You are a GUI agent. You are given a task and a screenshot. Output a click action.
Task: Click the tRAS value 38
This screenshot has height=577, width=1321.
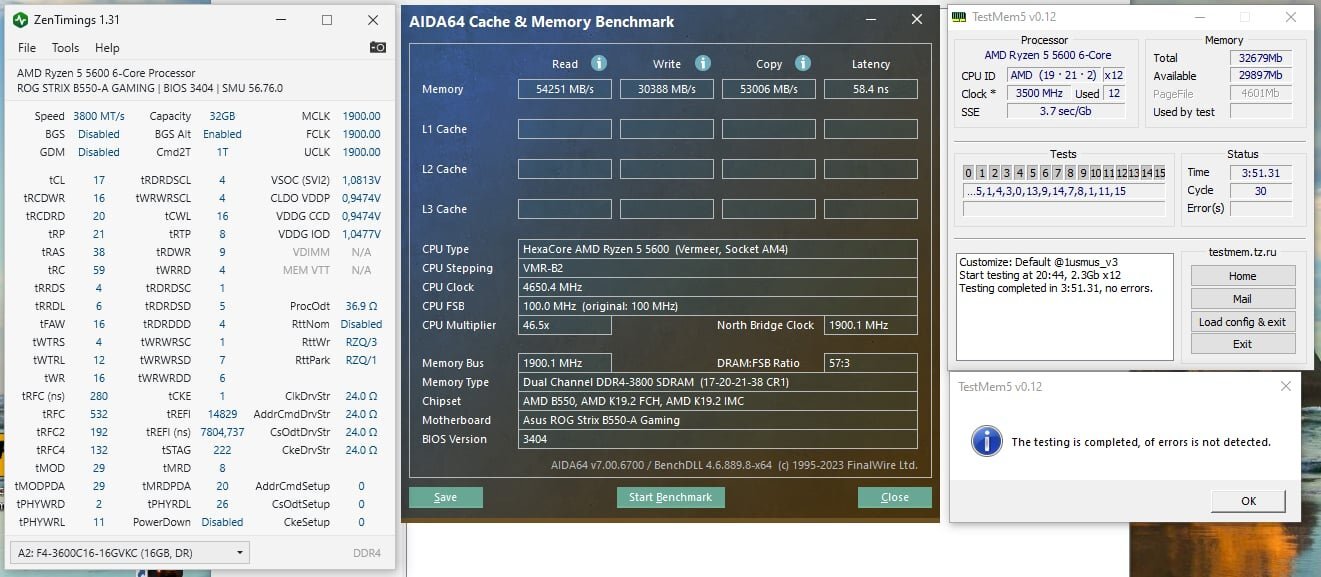(x=99, y=252)
